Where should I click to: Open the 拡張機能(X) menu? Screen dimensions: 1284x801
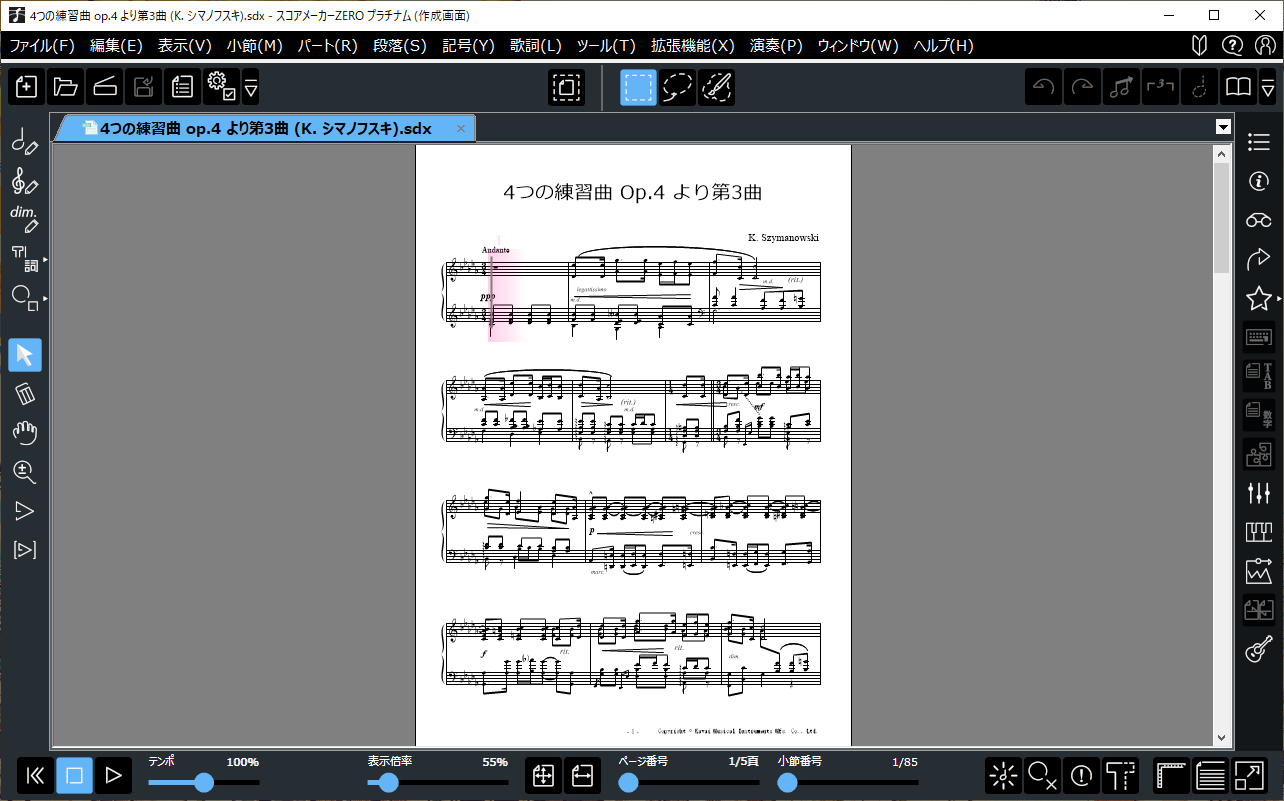(693, 46)
